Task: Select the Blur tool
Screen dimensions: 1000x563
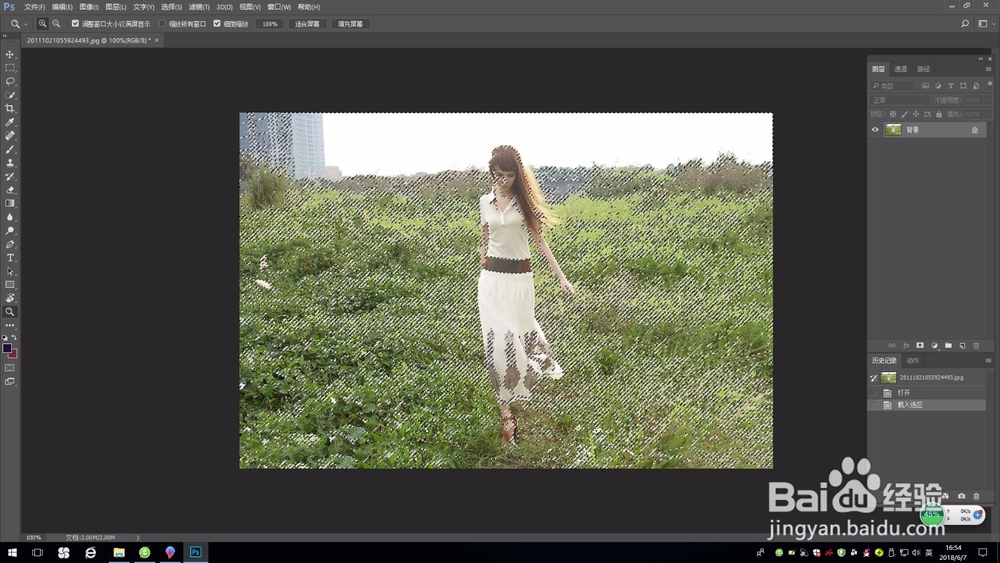Action: pos(10,217)
